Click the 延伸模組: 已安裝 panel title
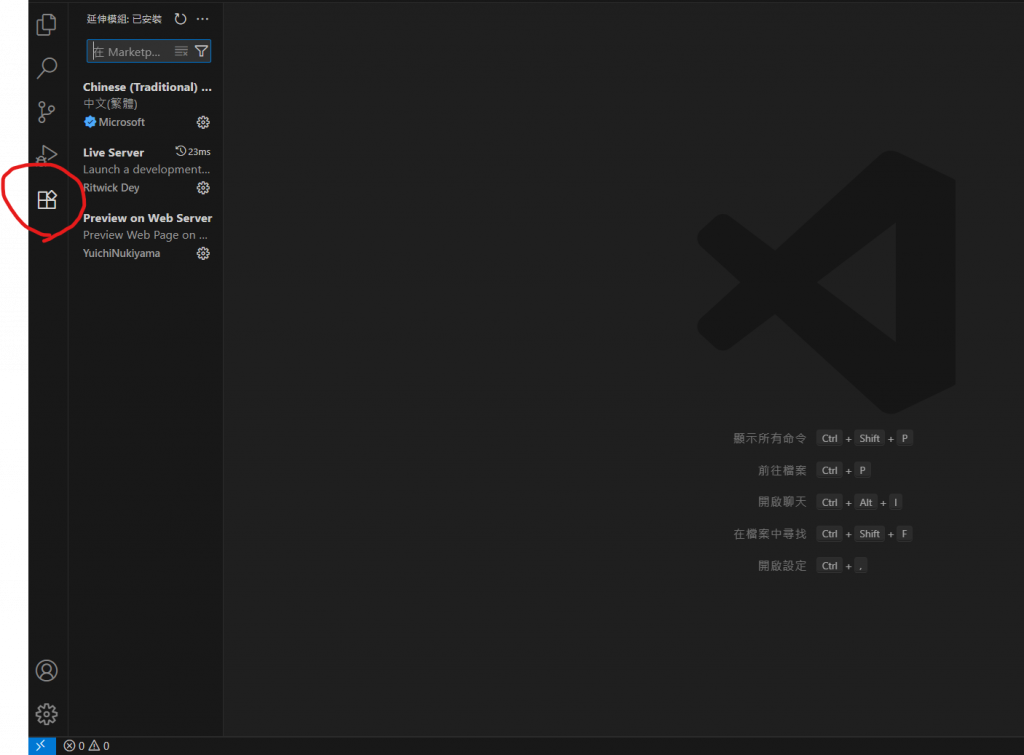1024x755 pixels. tap(124, 19)
